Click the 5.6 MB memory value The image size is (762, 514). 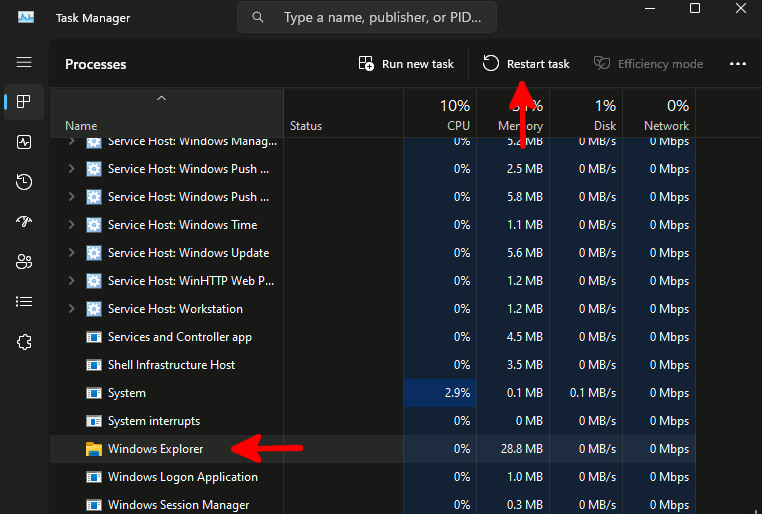coord(525,253)
